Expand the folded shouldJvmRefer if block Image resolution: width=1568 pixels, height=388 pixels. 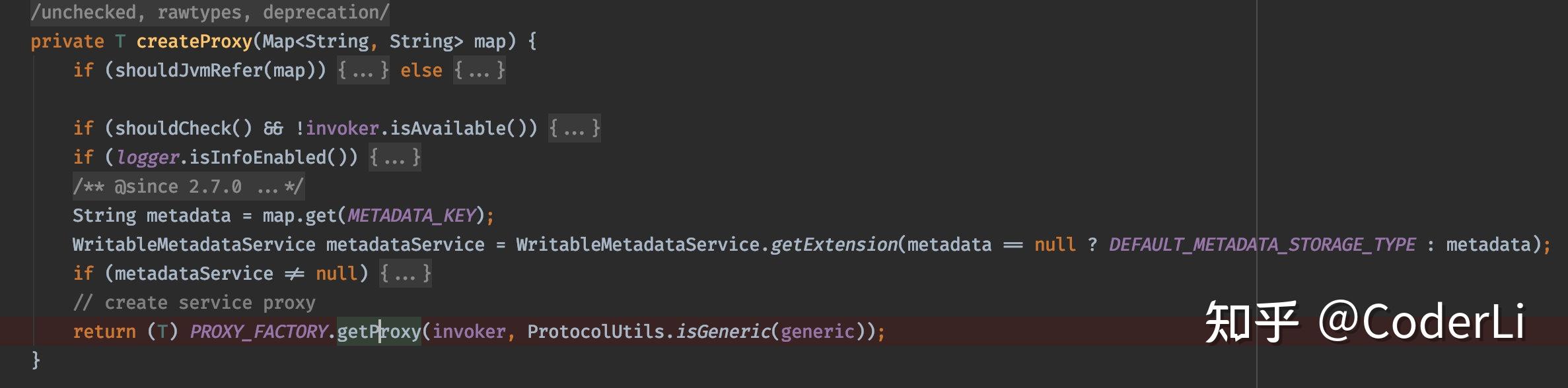point(363,70)
